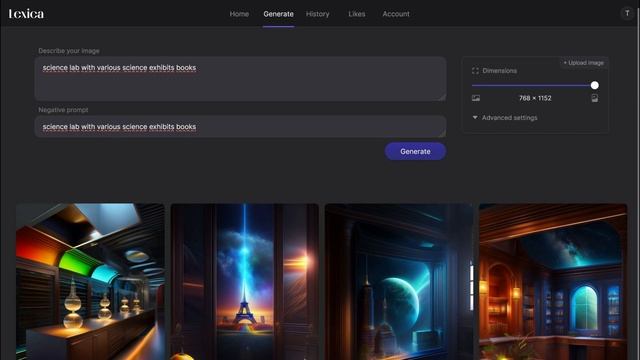The width and height of the screenshot is (640, 360).
Task: Click the Generate button
Action: click(415, 151)
